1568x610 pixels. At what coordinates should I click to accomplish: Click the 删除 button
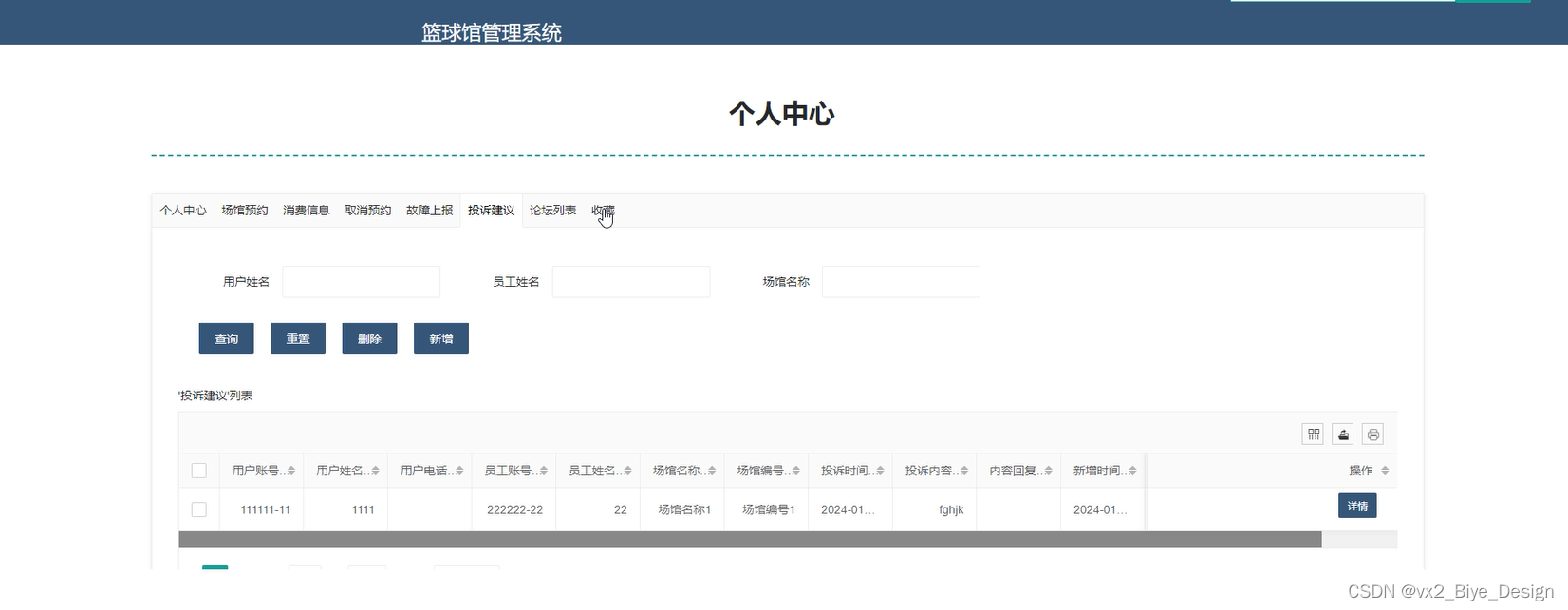tap(369, 339)
